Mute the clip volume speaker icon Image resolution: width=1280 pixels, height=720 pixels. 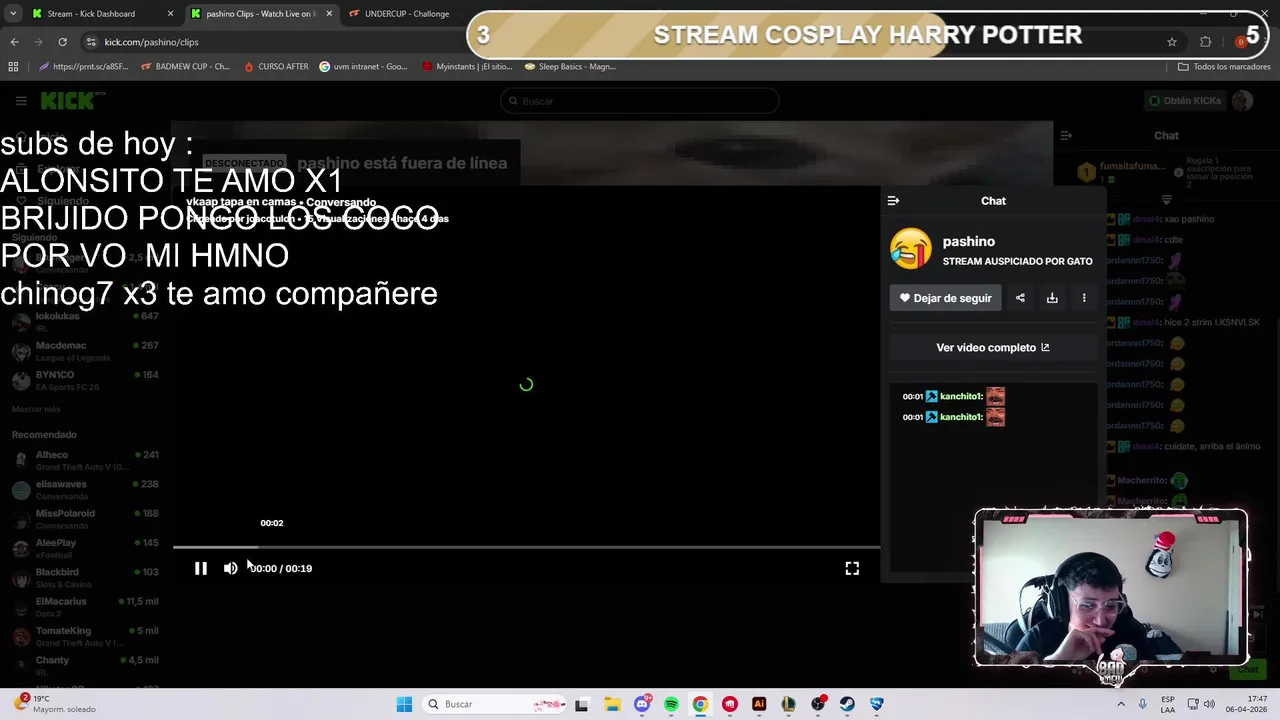[230, 568]
